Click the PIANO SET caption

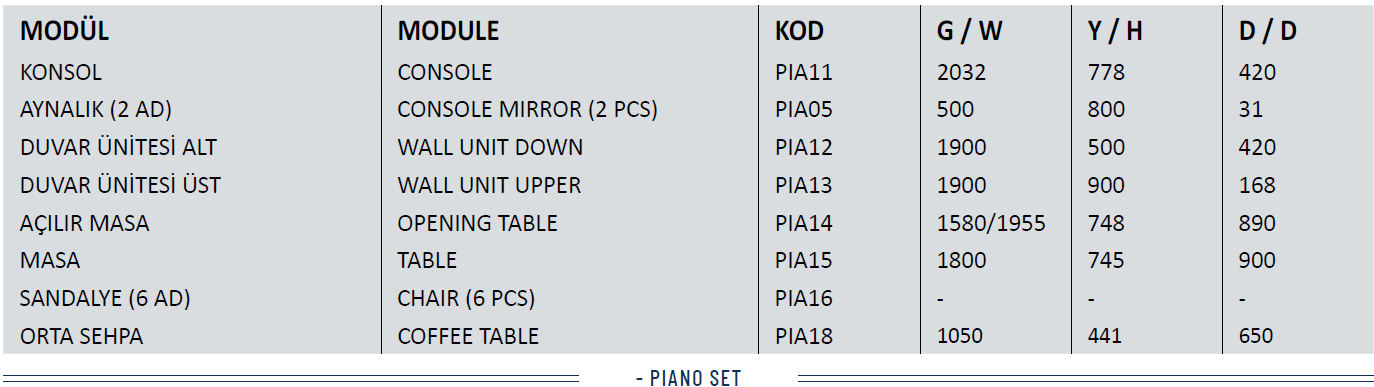tap(688, 378)
